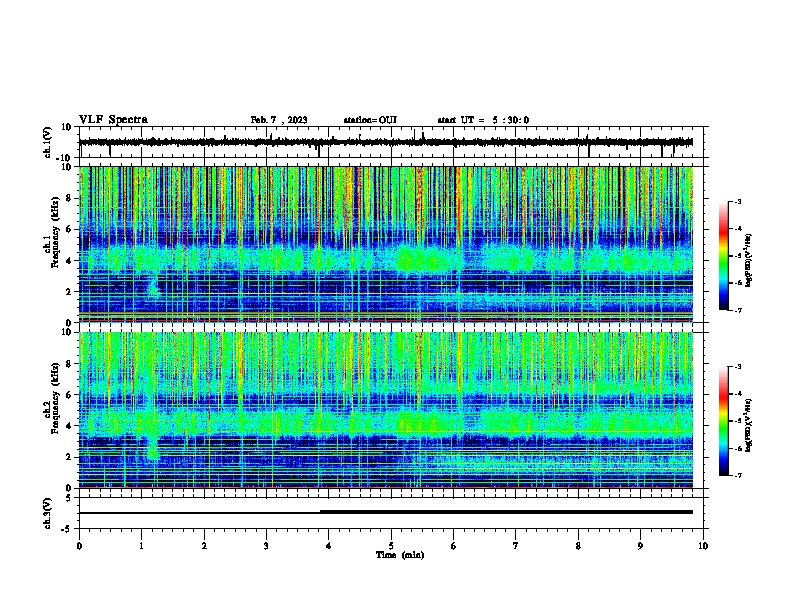Click the "4" tick on the time axis
Viewport: 792px width, 612px height.
click(328, 546)
